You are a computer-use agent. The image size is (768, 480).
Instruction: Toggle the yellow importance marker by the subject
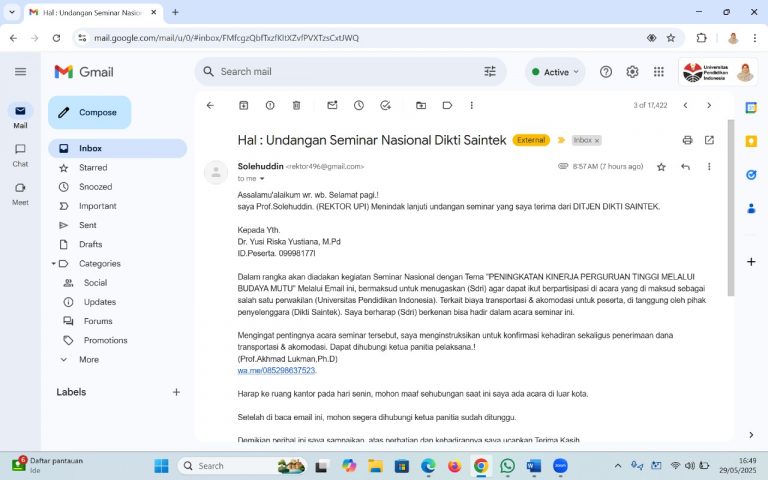pos(561,140)
